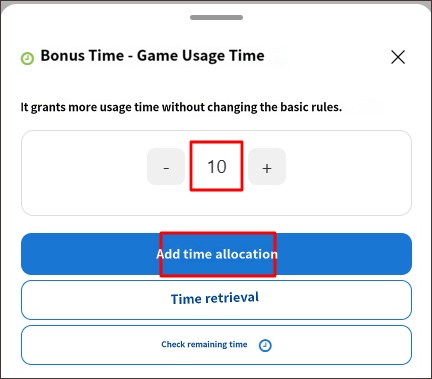View remaining time using the bottom outlined button
The width and height of the screenshot is (432, 379).
point(216,345)
